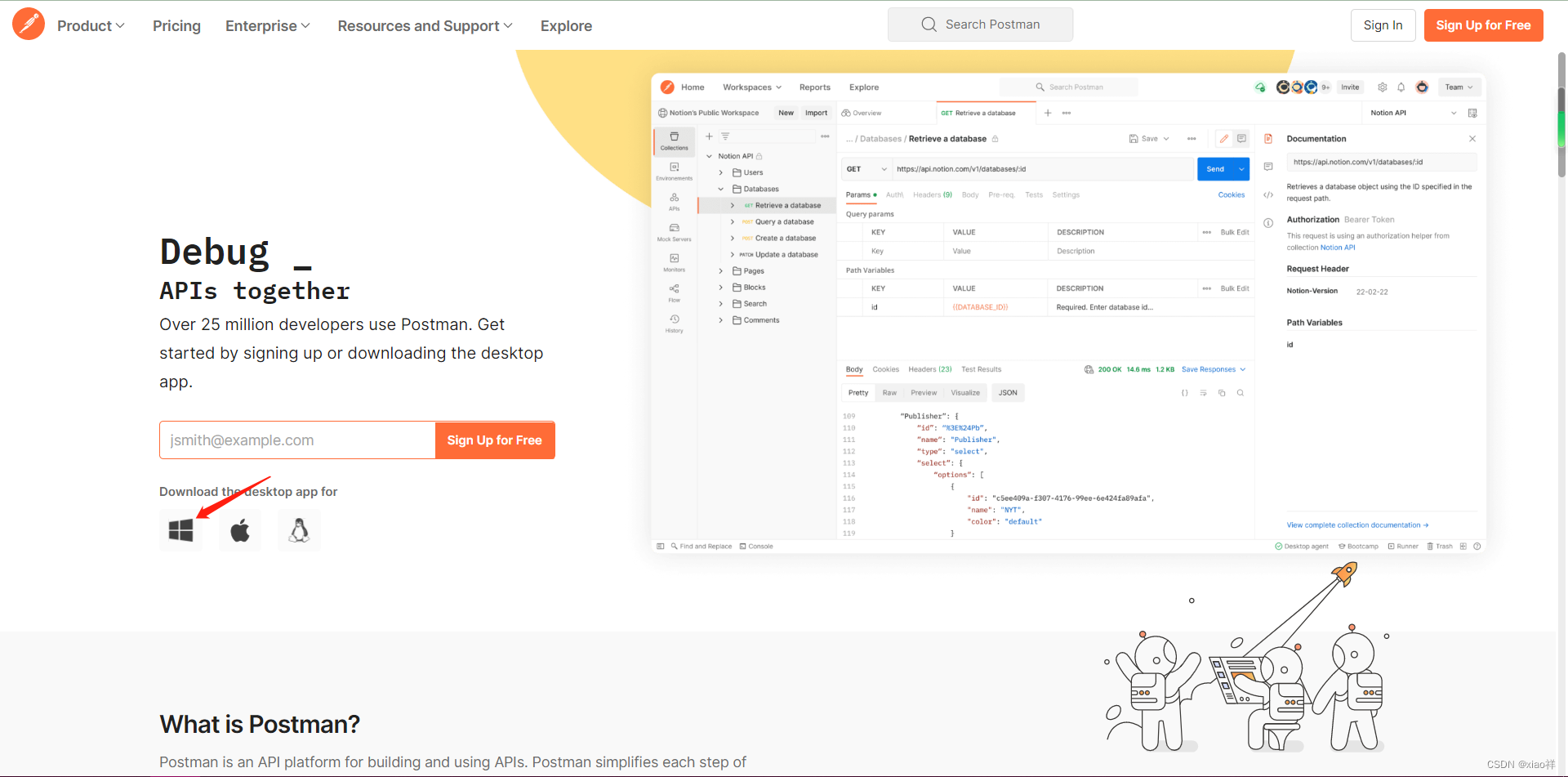The width and height of the screenshot is (1568, 777).
Task: Download the Linux desktop app
Action: (299, 530)
